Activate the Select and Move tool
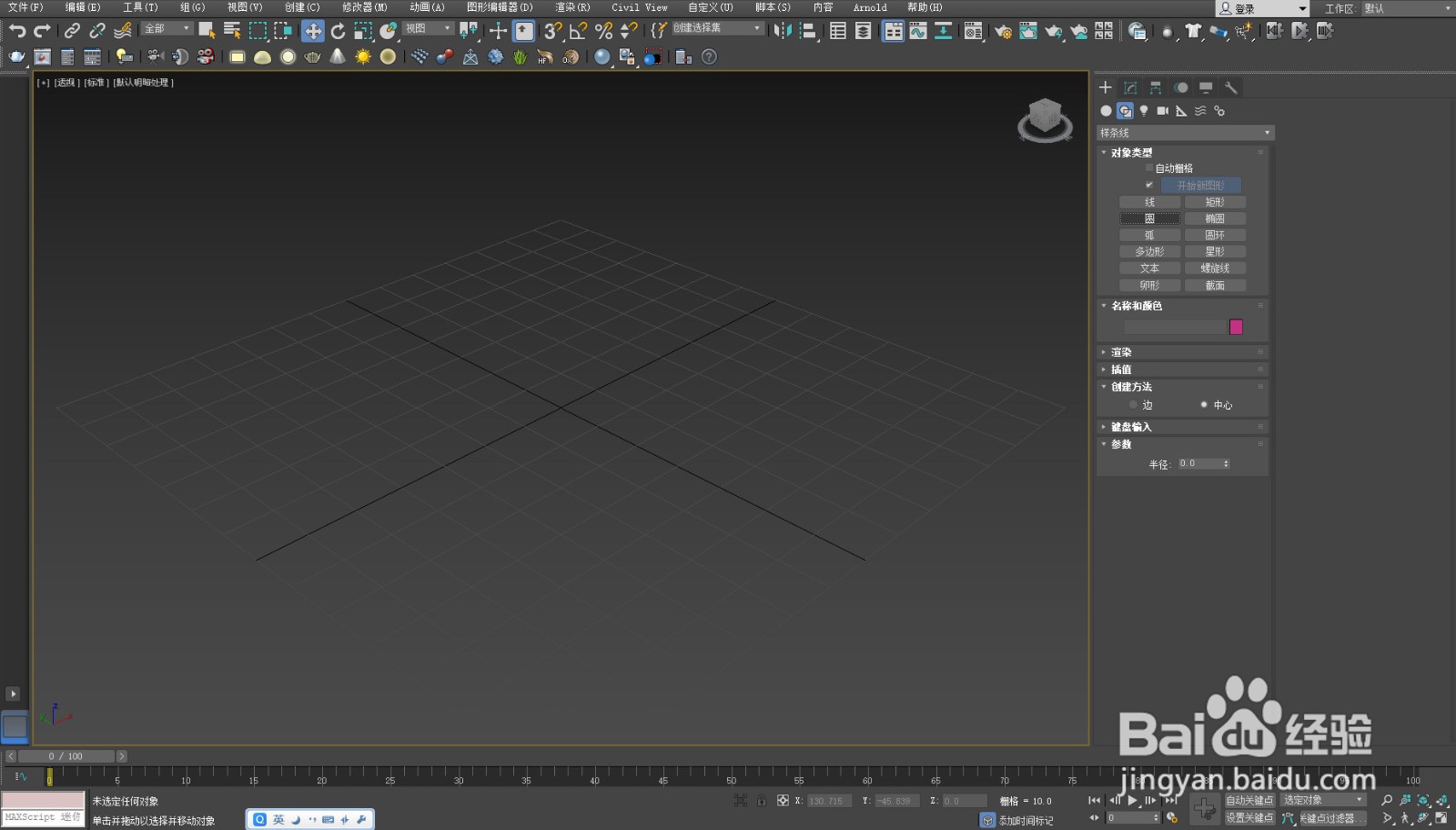Image resolution: width=1456 pixels, height=830 pixels. pos(313,31)
